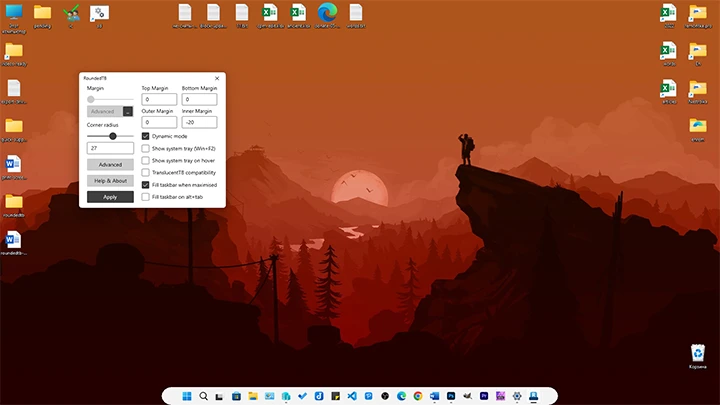Click the Corner radius value field 27
The image size is (720, 405).
coord(110,148)
